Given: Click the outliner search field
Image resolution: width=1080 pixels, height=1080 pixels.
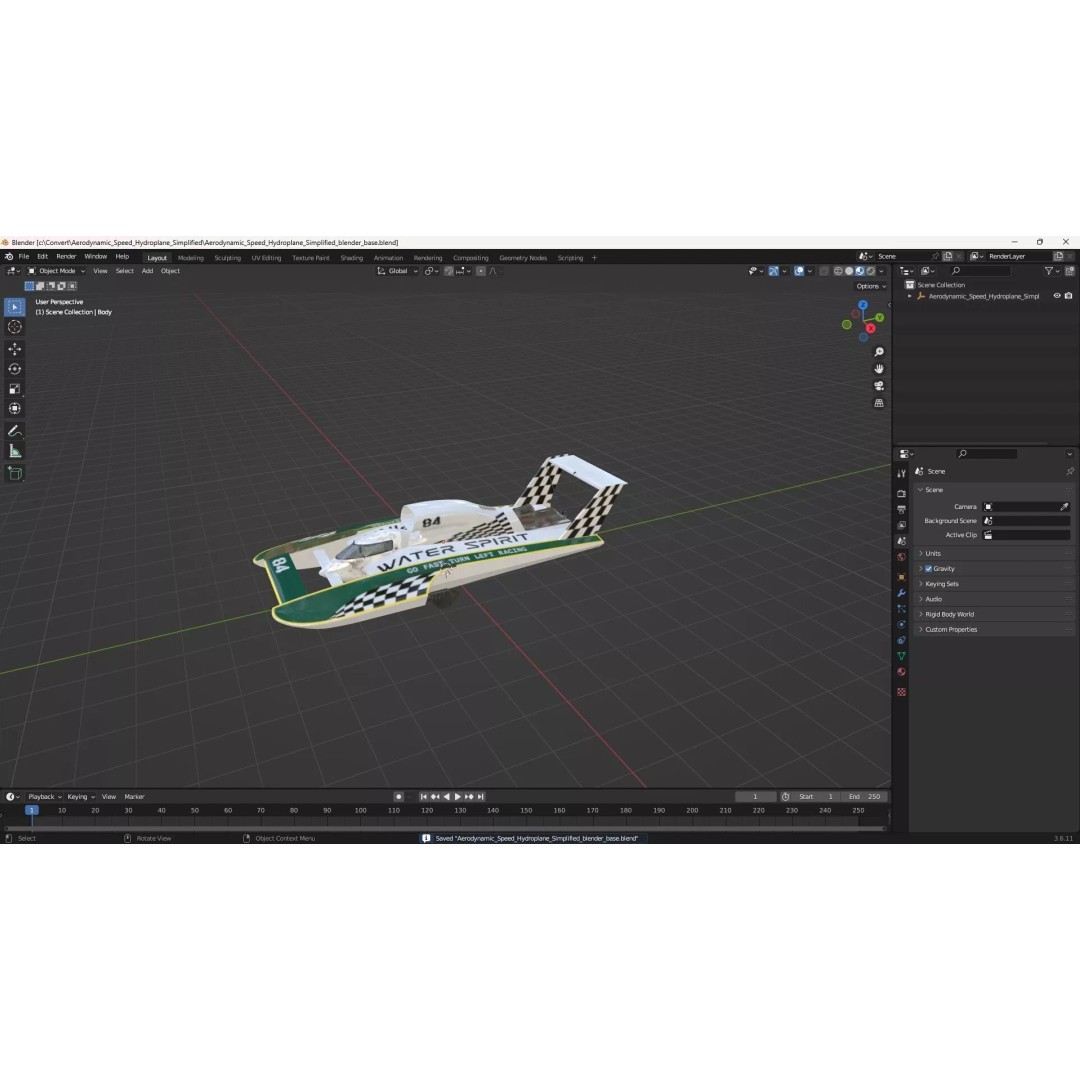Looking at the screenshot, I should click(x=980, y=271).
